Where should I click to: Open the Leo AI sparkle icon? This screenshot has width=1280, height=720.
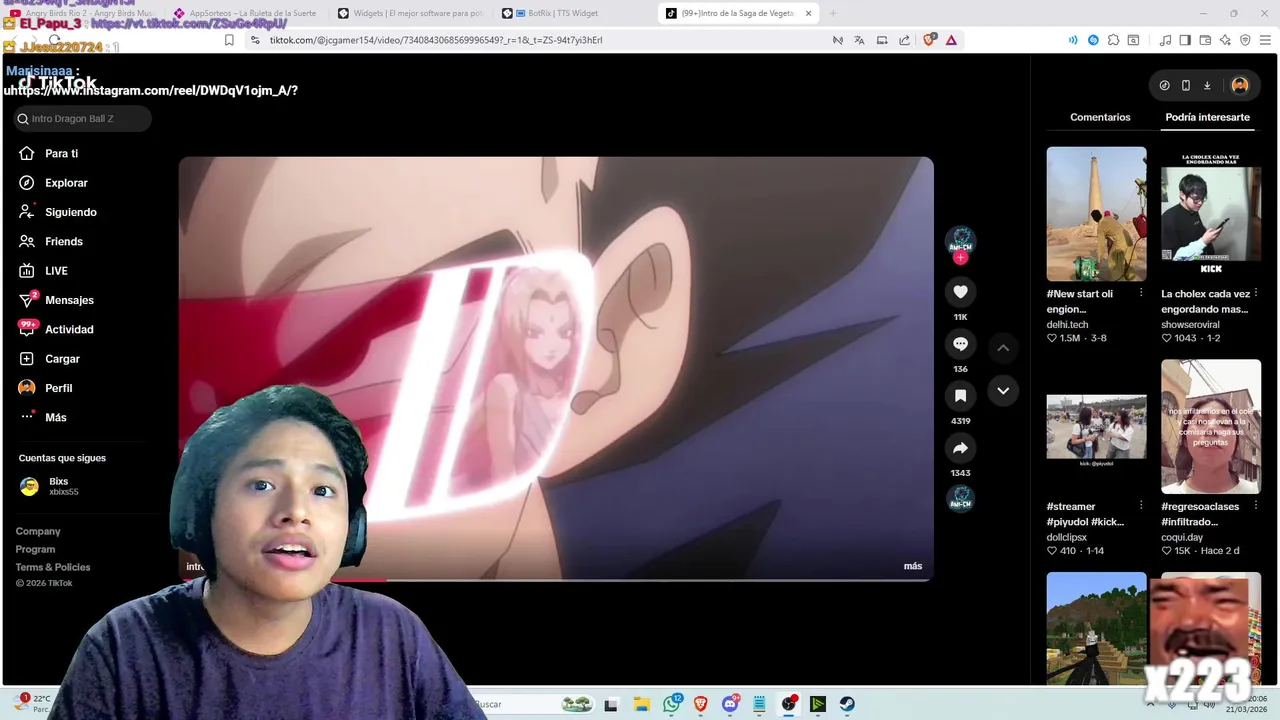point(1225,40)
